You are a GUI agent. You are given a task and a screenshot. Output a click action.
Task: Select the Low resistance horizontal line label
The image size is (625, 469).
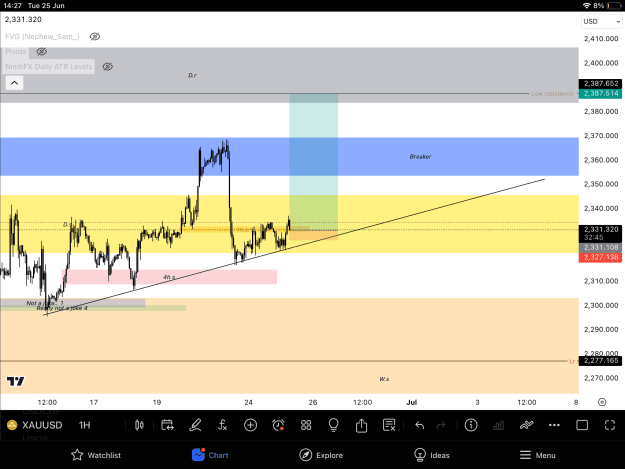[552, 94]
